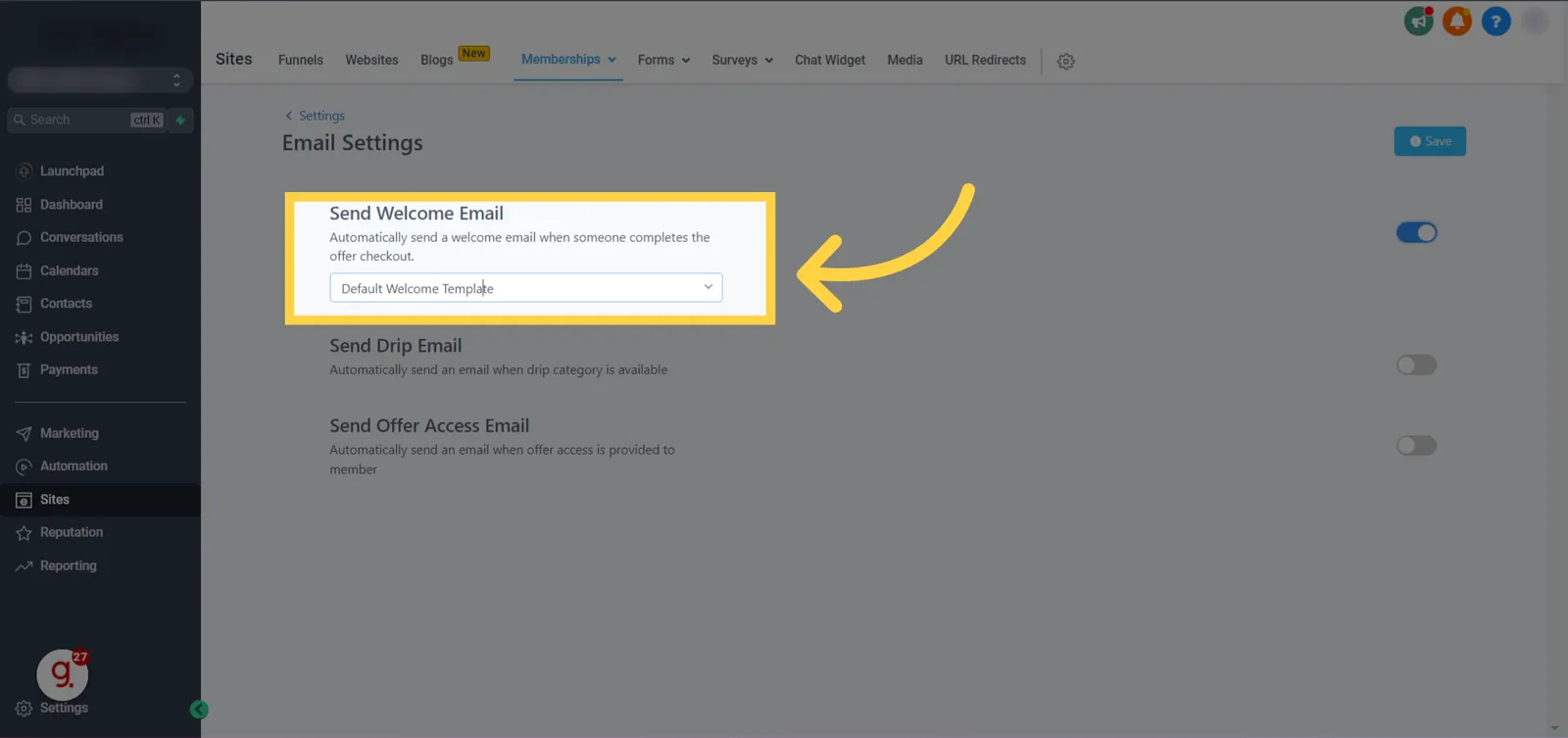Open the floating badge with 27 notifications
The width and height of the screenshot is (1568, 738).
pos(63,674)
